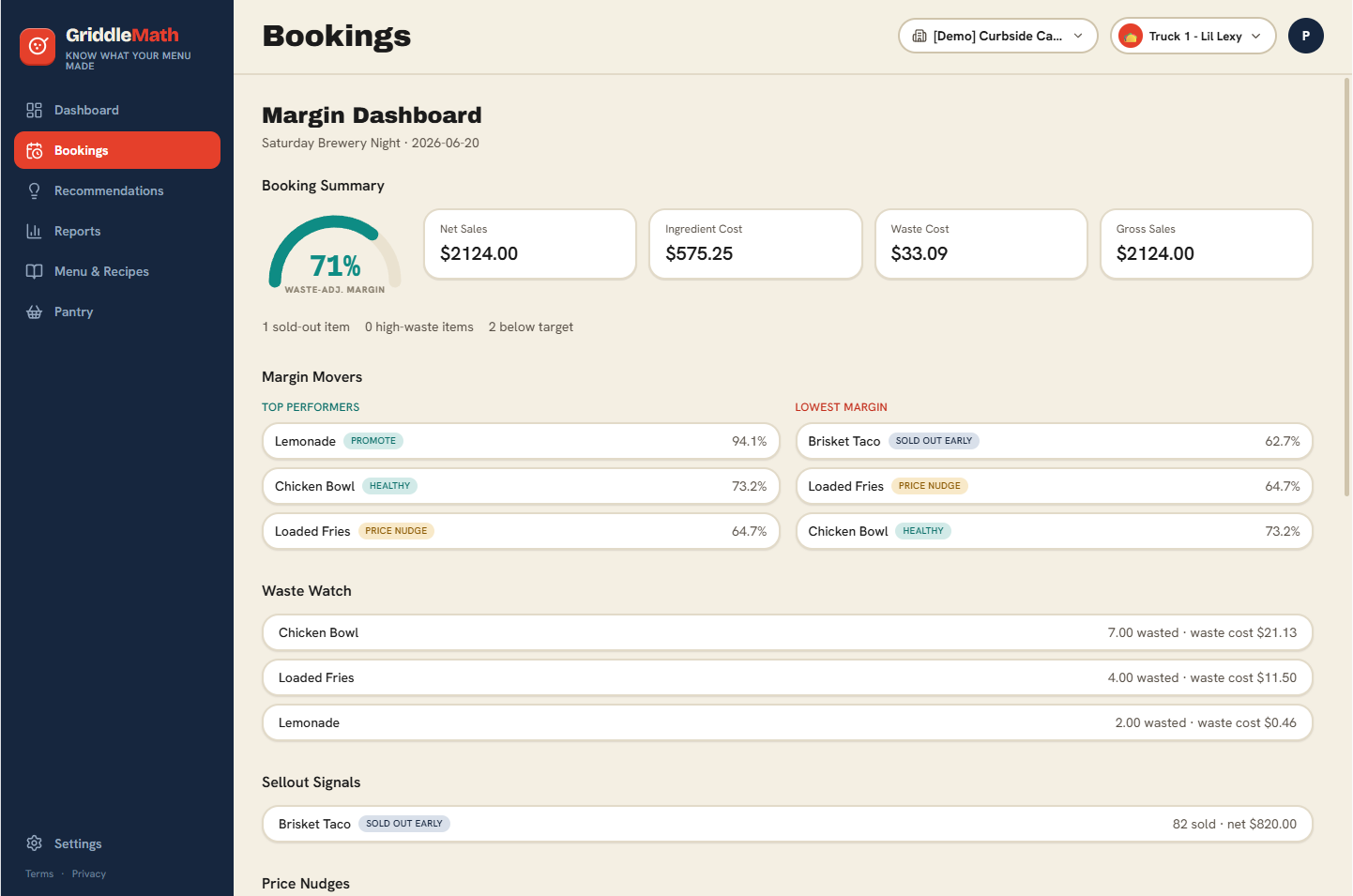
Task: Open Pantry via basket icon
Action: (35, 311)
